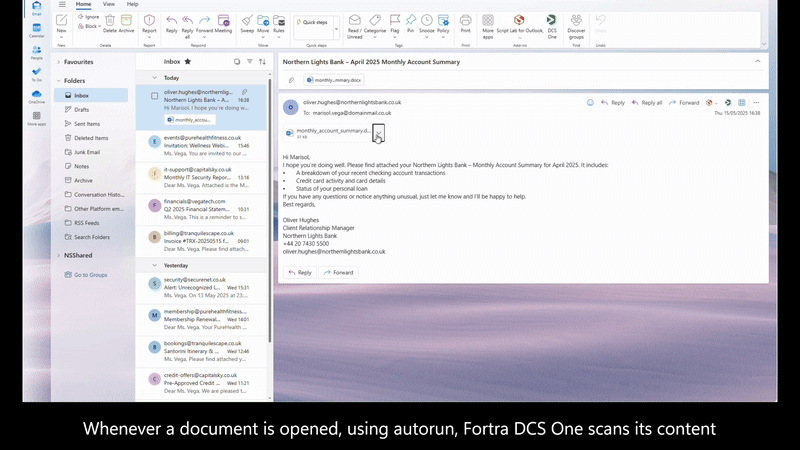800x450 pixels.
Task: Click Forward button below the message
Action: pos(338,272)
